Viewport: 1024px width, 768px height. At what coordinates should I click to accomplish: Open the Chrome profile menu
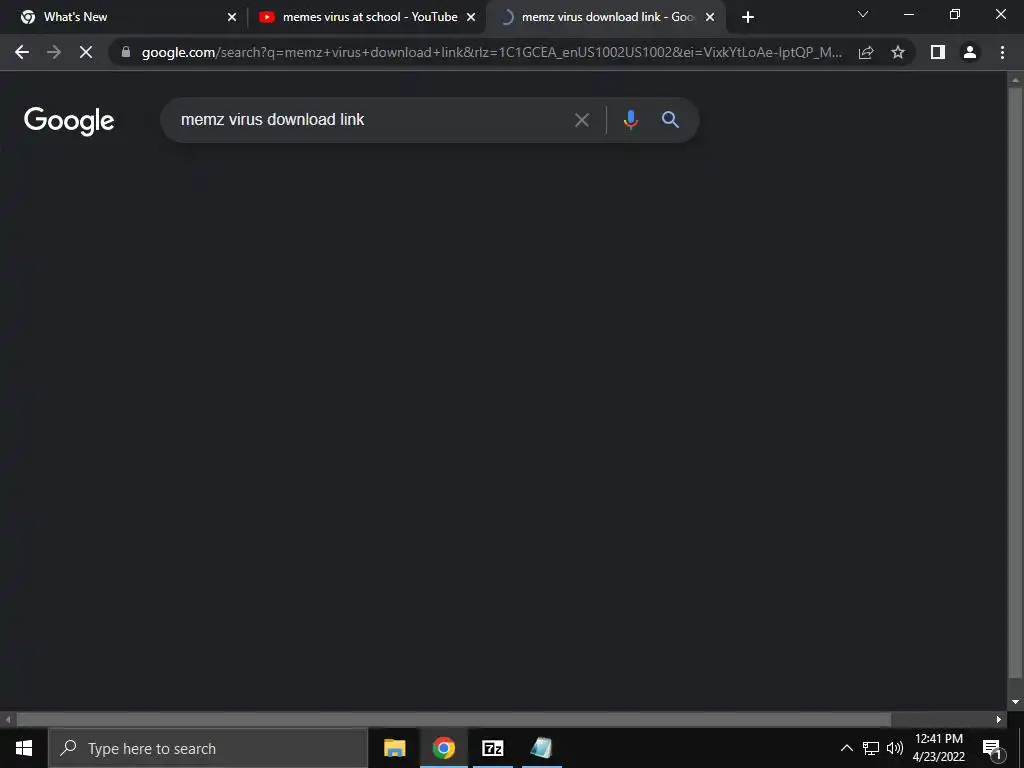coord(970,52)
